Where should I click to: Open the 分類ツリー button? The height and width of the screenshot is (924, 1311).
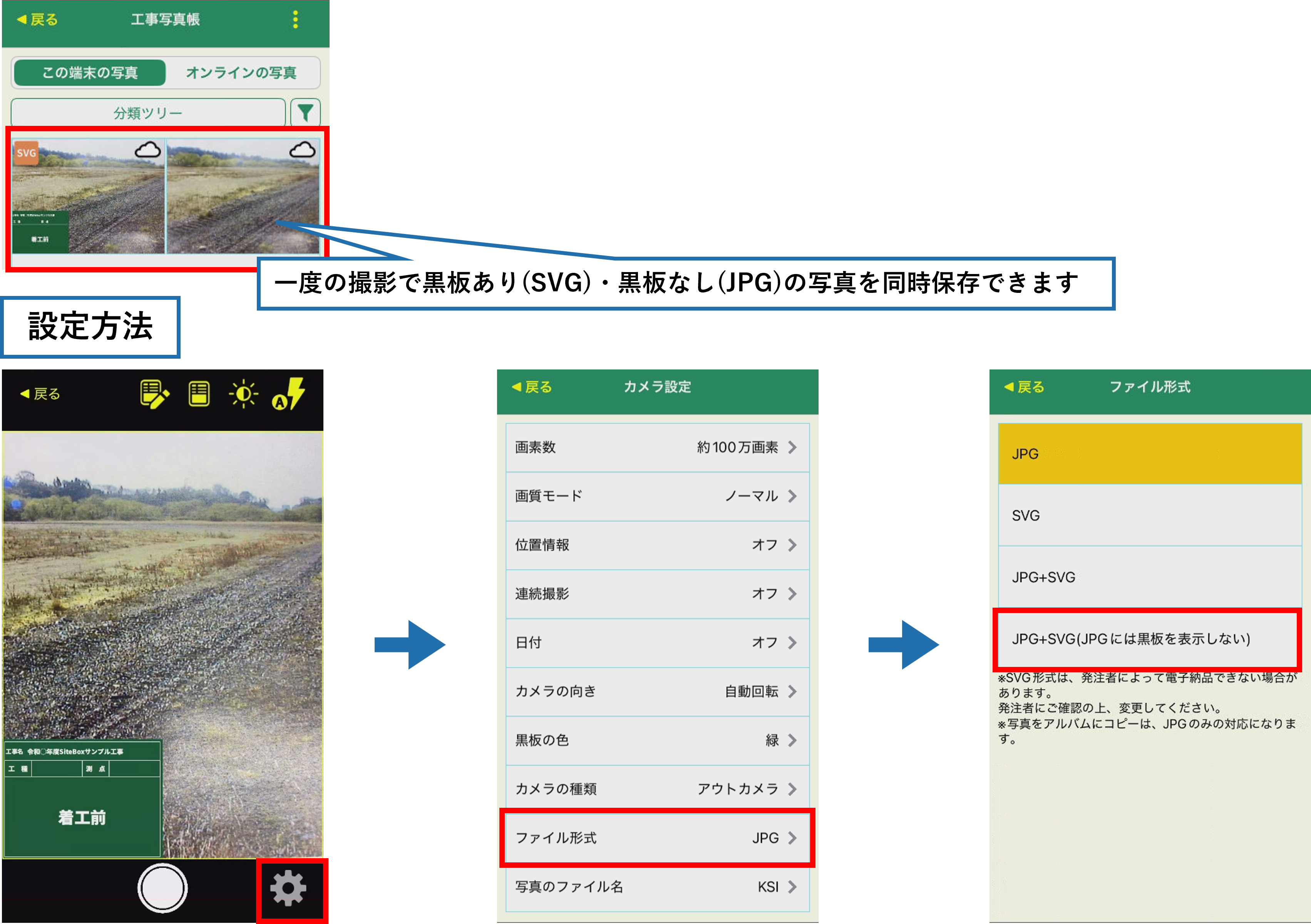[148, 112]
